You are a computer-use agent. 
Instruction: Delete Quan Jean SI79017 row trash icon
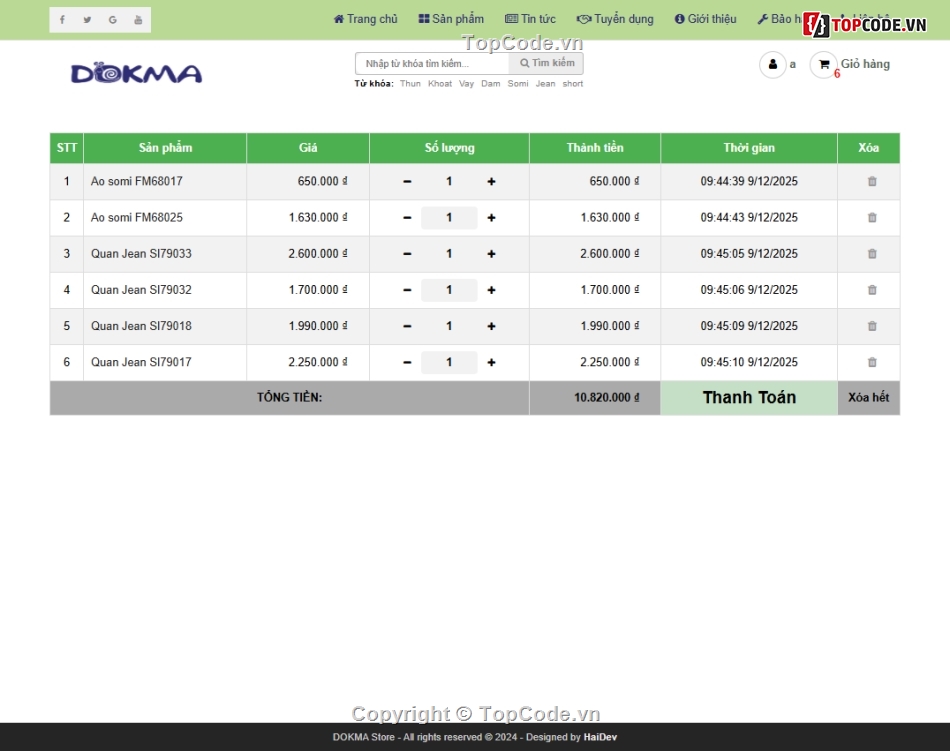[x=871, y=362]
